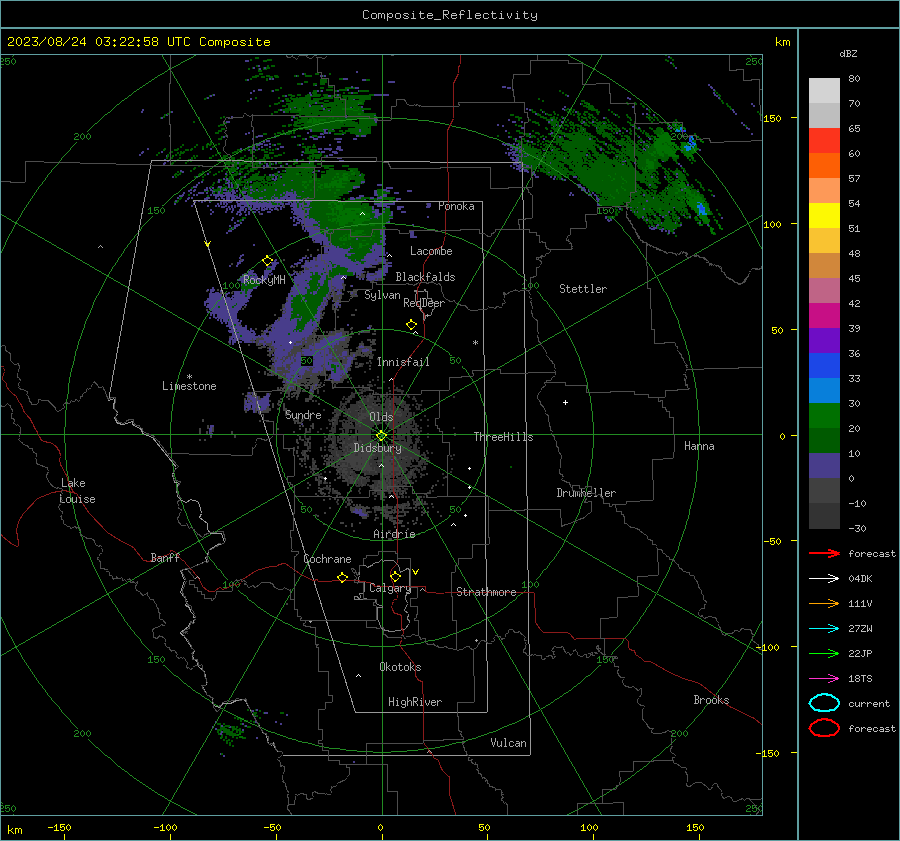Click the yellow 51–54 dBZ swatch

[824, 216]
